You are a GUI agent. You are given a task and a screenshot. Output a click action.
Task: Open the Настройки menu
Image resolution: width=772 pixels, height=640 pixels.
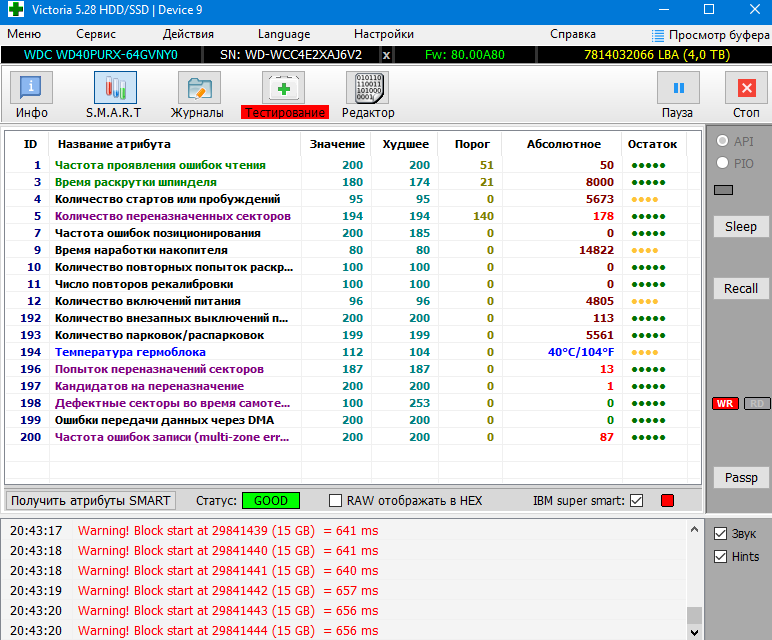[x=384, y=34]
